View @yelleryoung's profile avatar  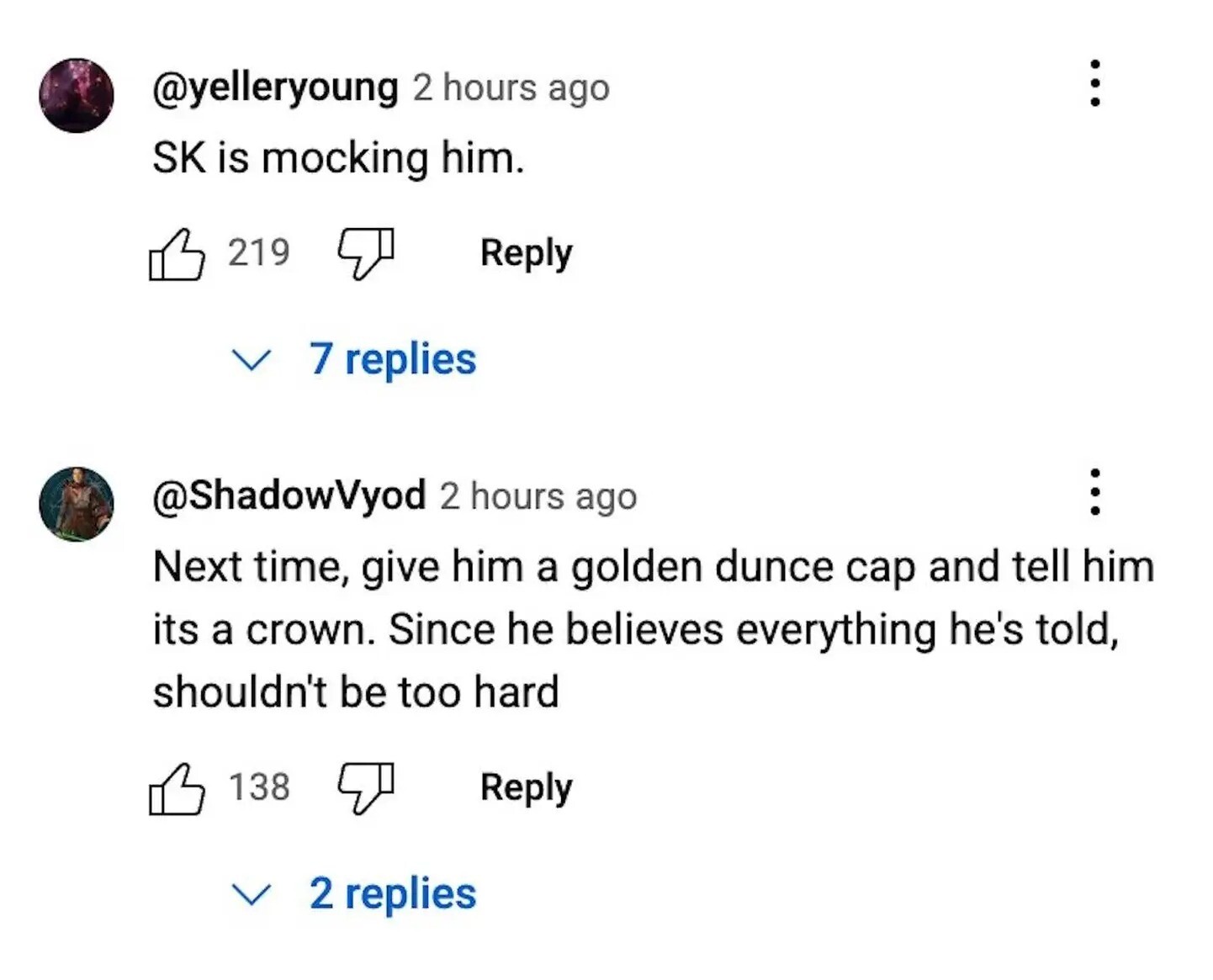[x=77, y=95]
